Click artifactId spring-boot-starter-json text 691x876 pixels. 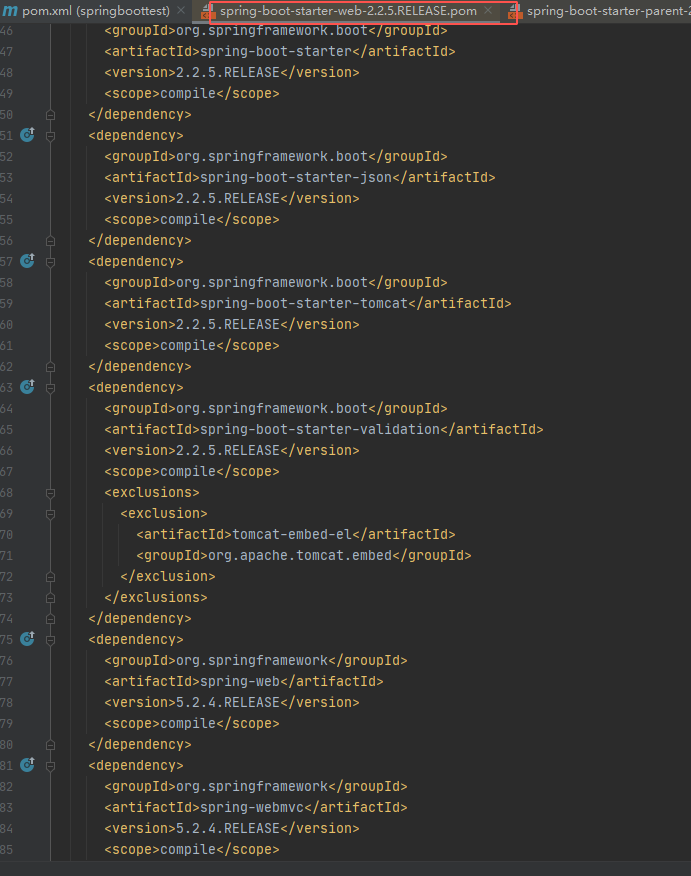pyautogui.click(x=296, y=177)
